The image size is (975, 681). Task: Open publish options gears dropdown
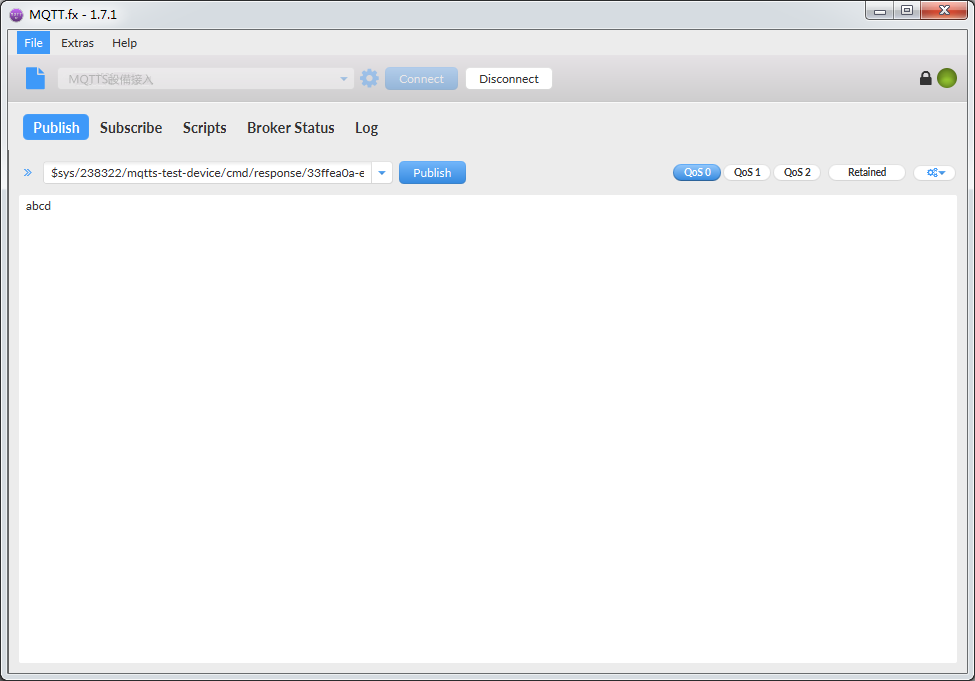point(935,173)
